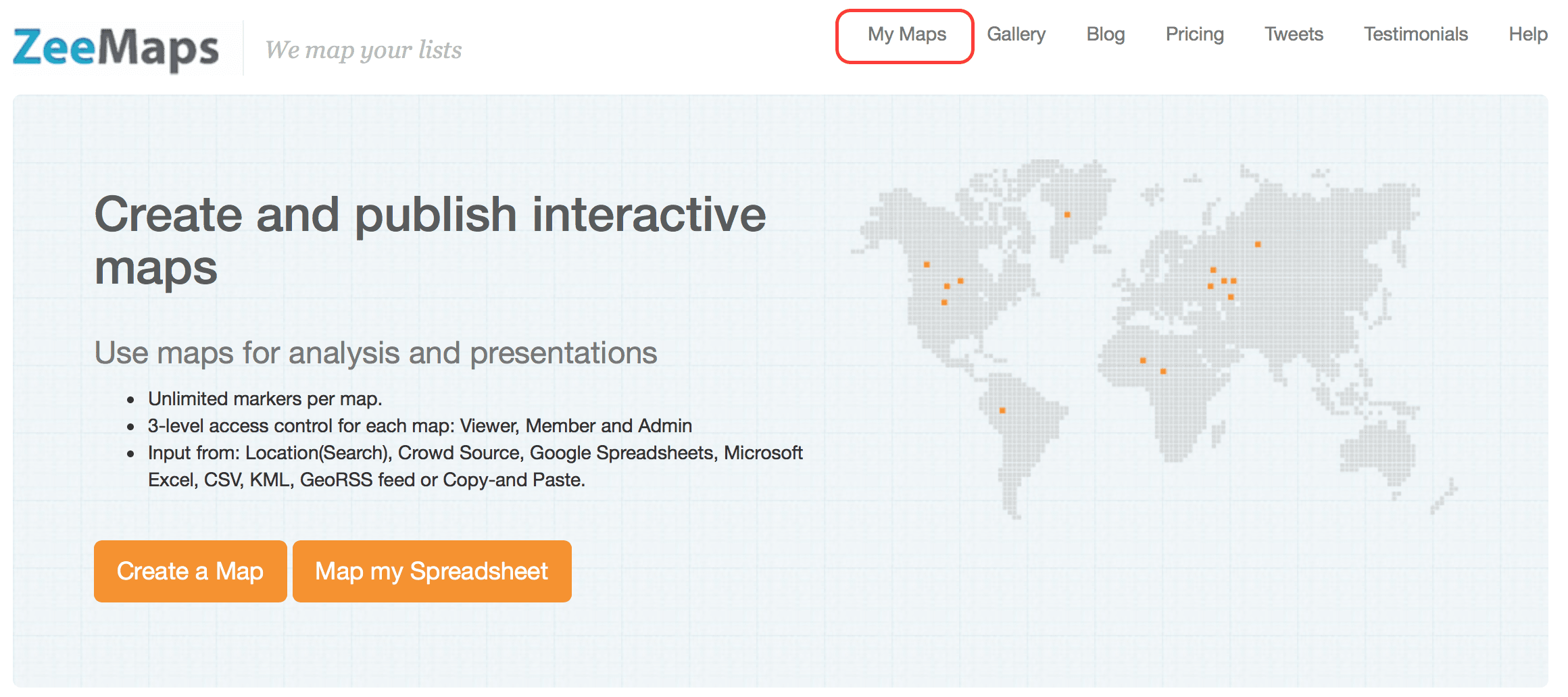This screenshot has height=697, width=1568.
Task: Click the ZeeMaps logo
Action: click(x=116, y=49)
